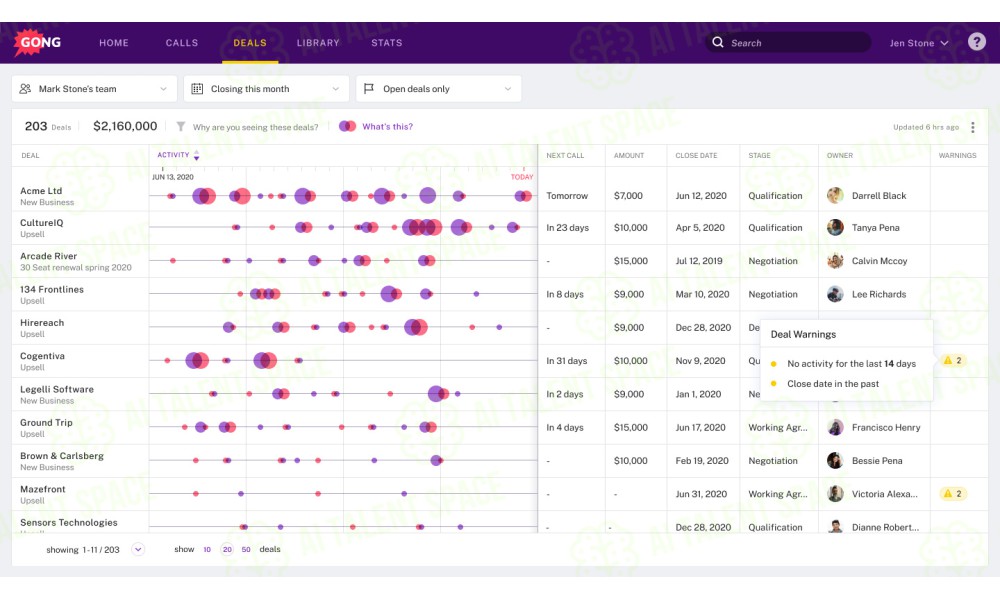This screenshot has width=1000, height=600.
Task: Open the Brown & Carlsberg deal
Action: click(x=62, y=455)
